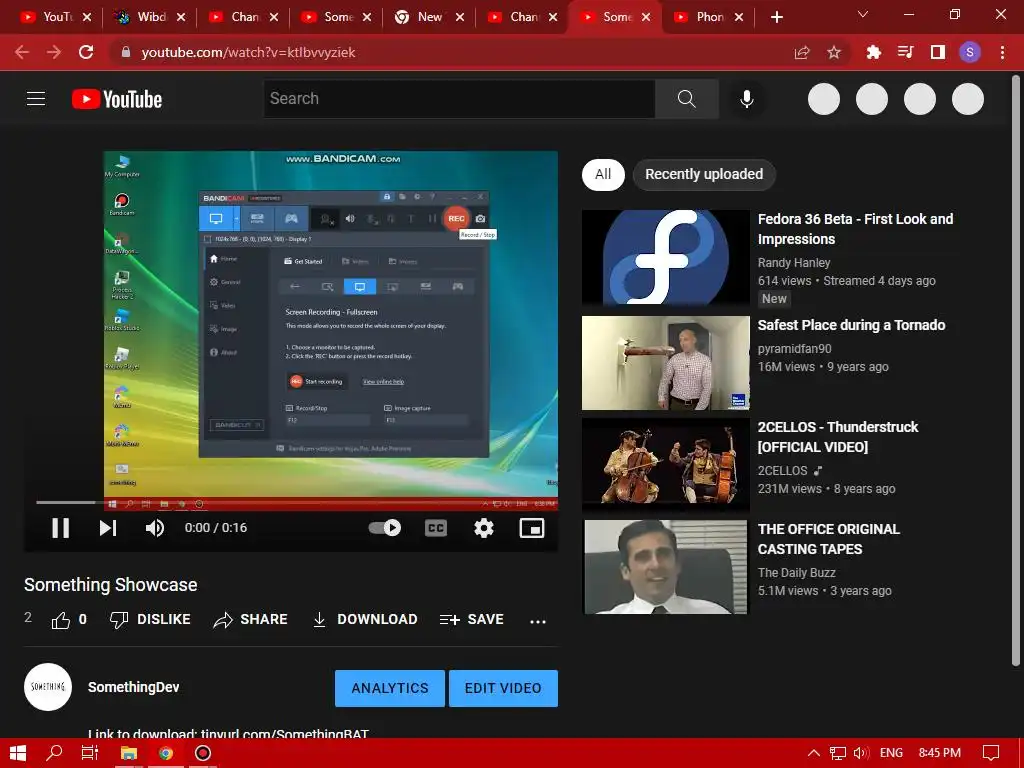
Task: Click the magnifier search button
Action: tap(686, 99)
